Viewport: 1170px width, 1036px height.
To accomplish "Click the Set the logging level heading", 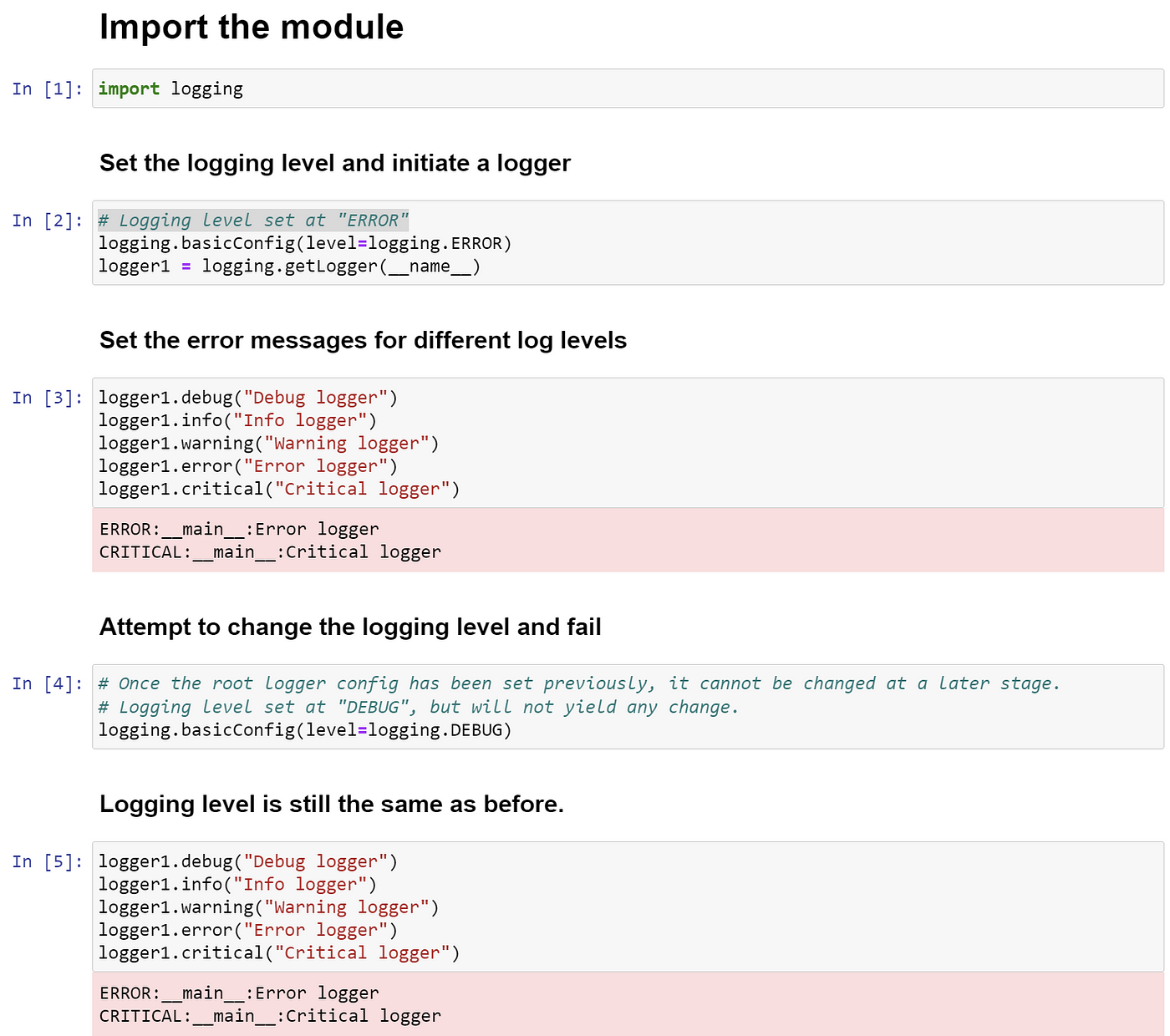I will tap(335, 163).
